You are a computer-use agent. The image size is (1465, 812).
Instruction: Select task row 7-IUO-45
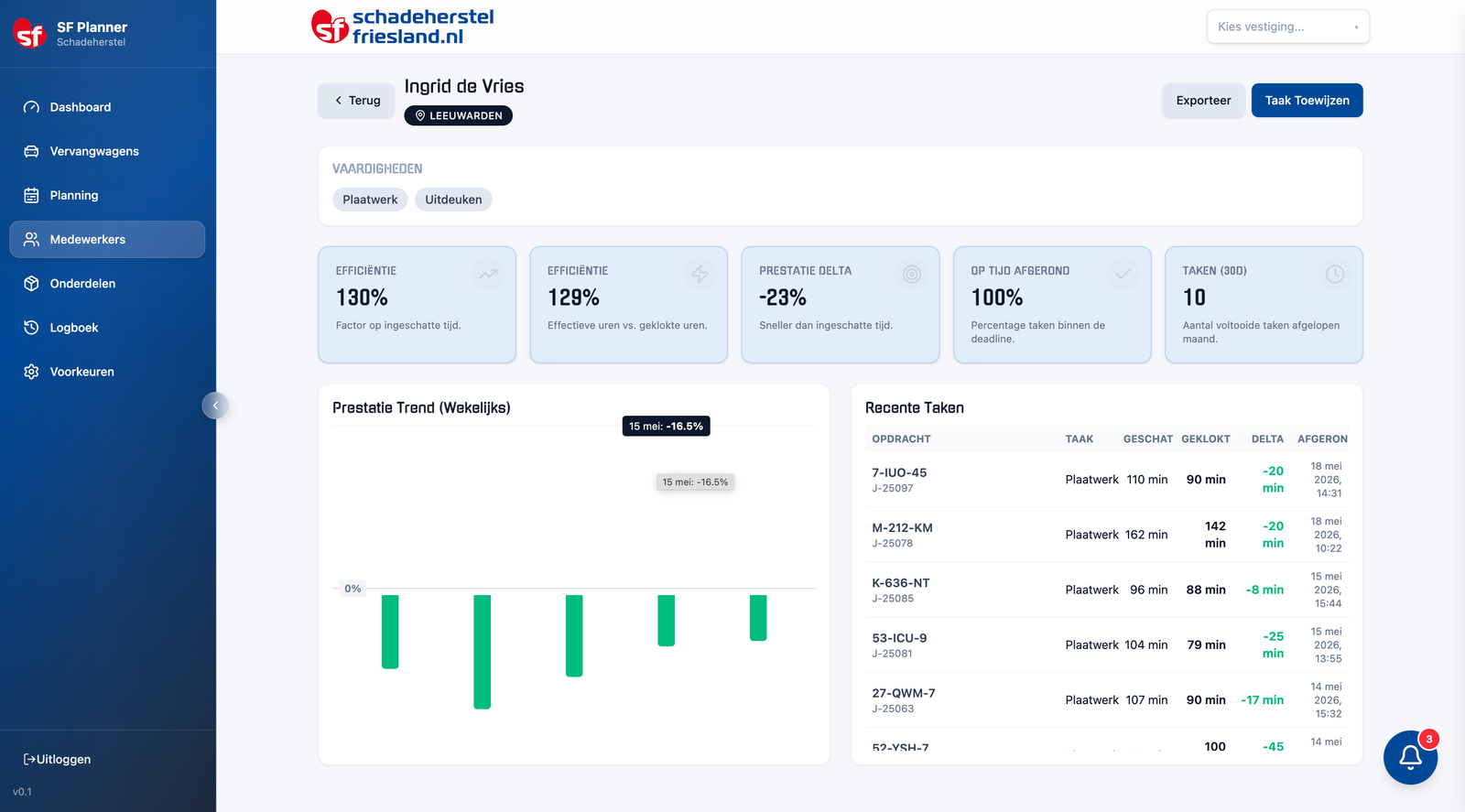[1107, 480]
